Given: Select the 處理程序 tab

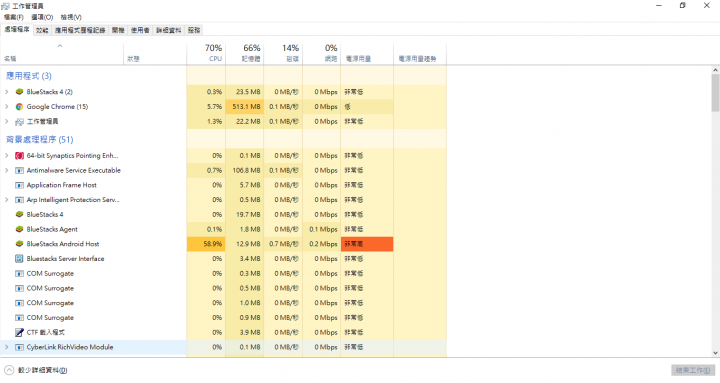Looking at the screenshot, I should tap(17, 29).
